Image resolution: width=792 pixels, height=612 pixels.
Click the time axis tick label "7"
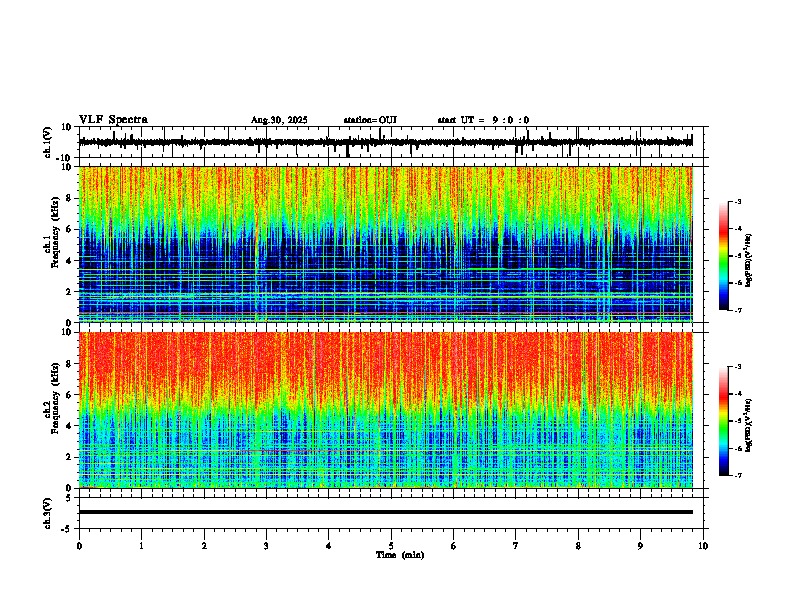pos(516,546)
